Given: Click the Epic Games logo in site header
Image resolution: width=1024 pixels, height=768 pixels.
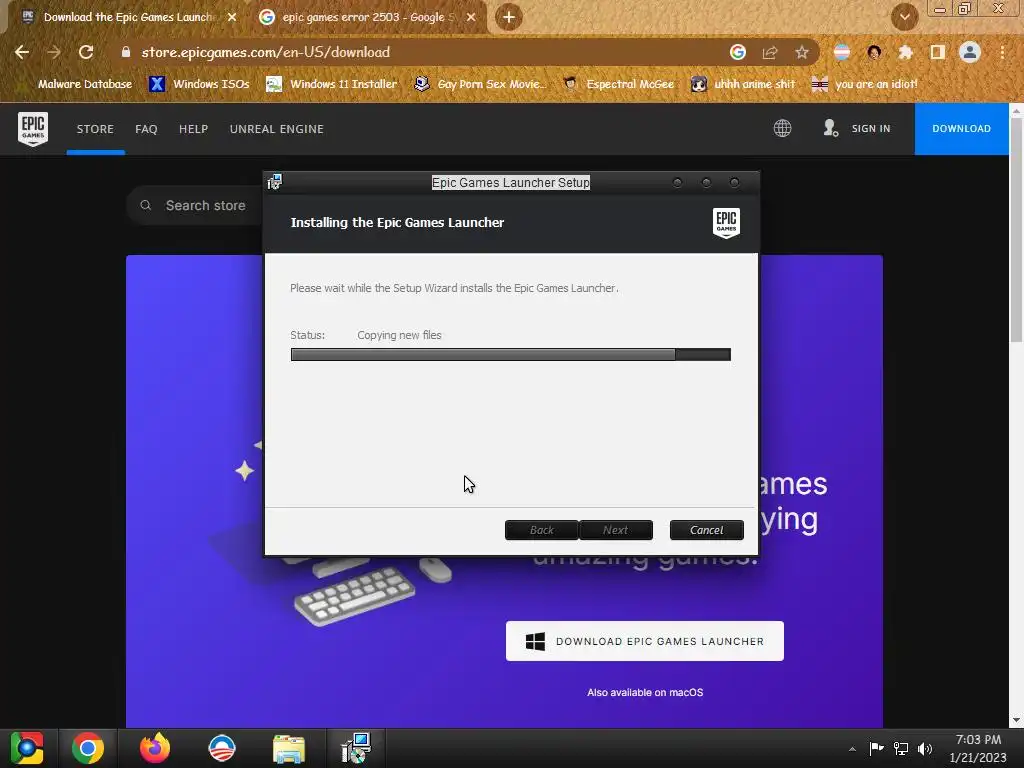Looking at the screenshot, I should (x=33, y=129).
